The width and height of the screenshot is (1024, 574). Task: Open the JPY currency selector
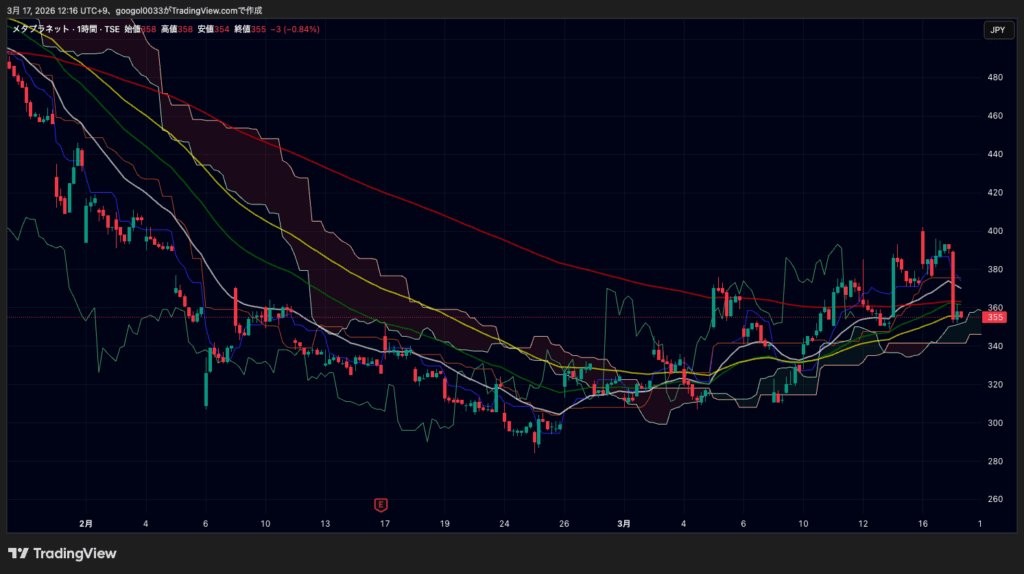[996, 31]
